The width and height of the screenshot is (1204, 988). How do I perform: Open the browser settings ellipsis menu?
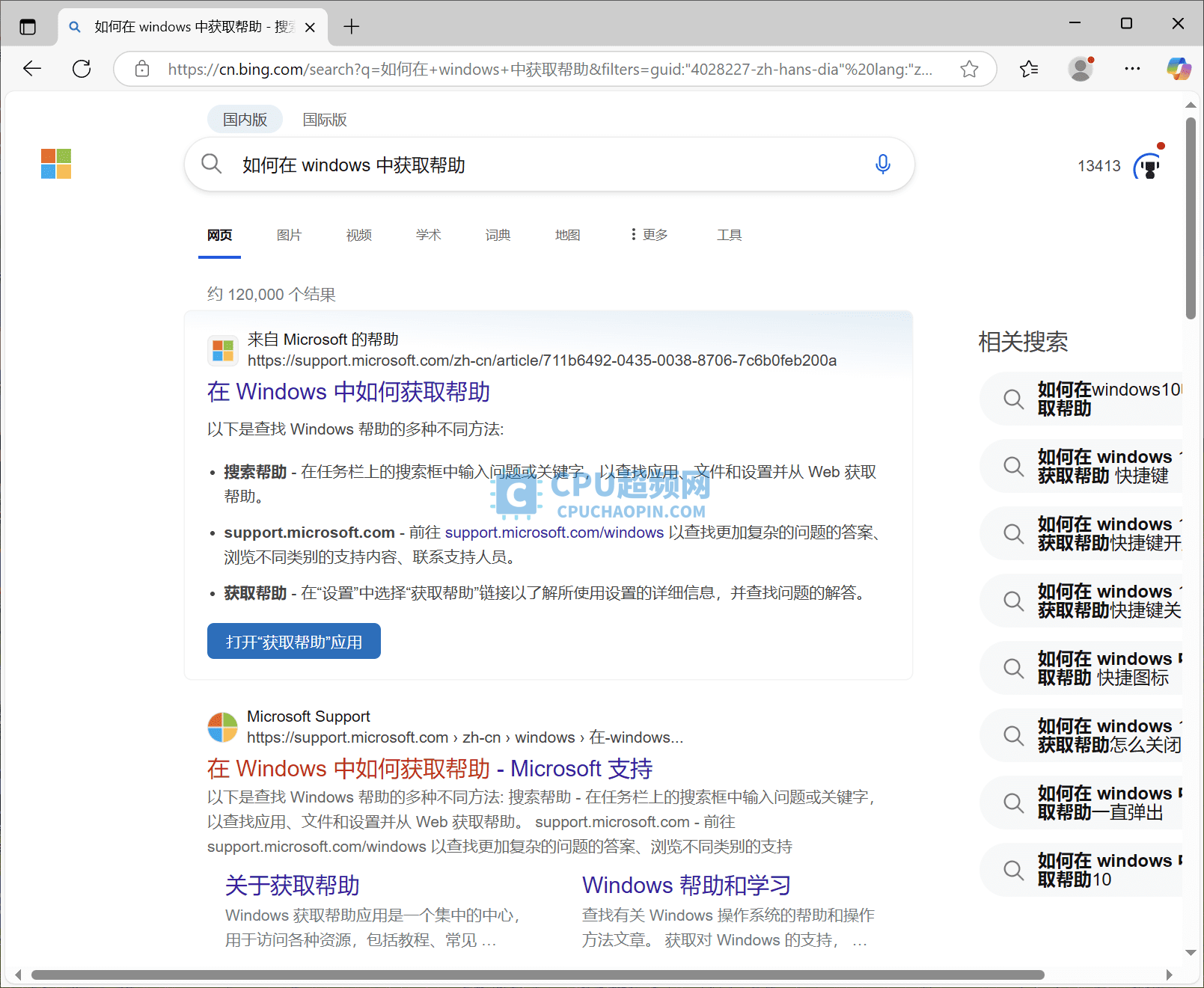point(1131,68)
